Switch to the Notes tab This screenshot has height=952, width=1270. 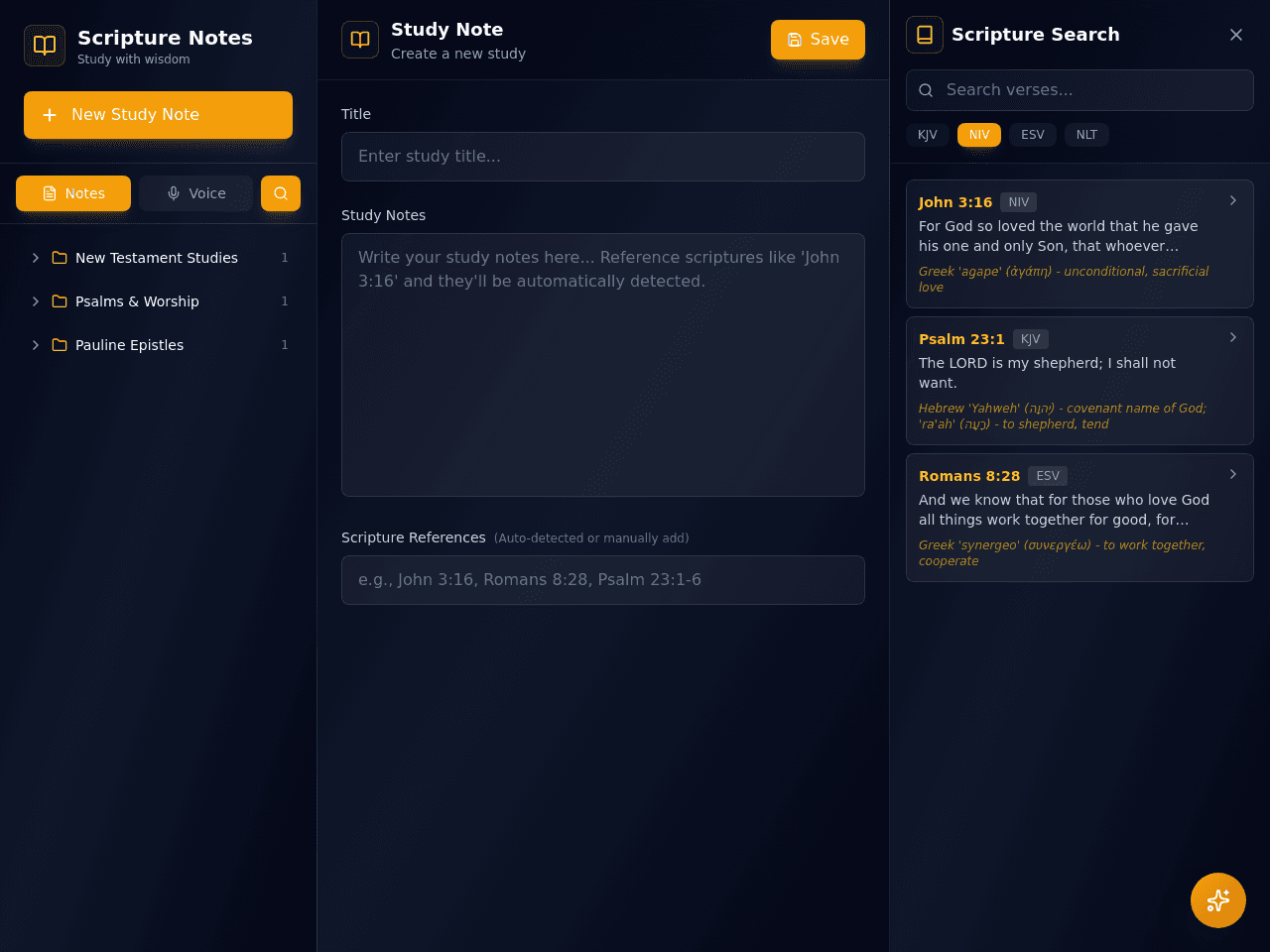pos(73,193)
